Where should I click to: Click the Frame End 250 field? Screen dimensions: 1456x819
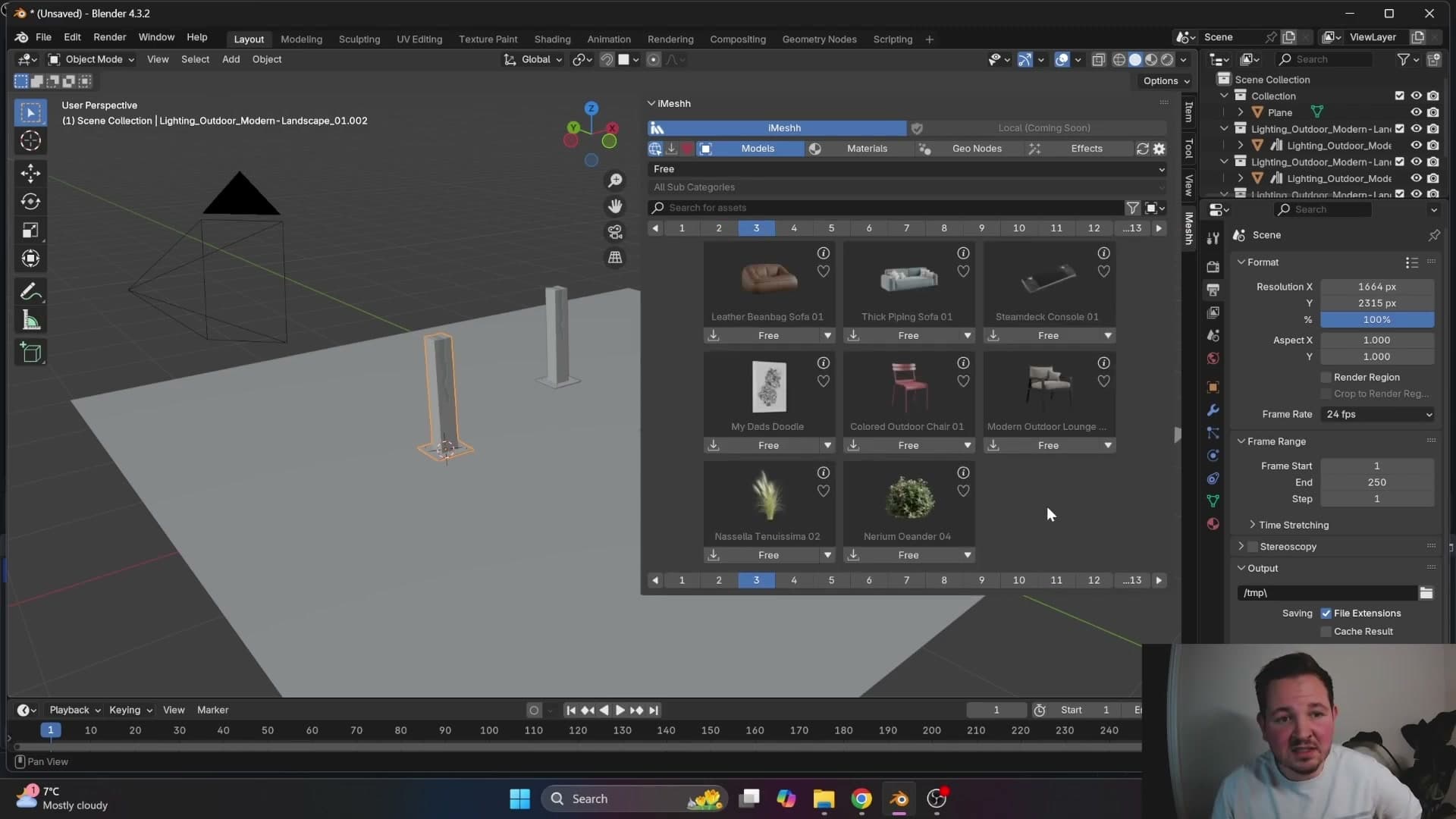click(1377, 482)
